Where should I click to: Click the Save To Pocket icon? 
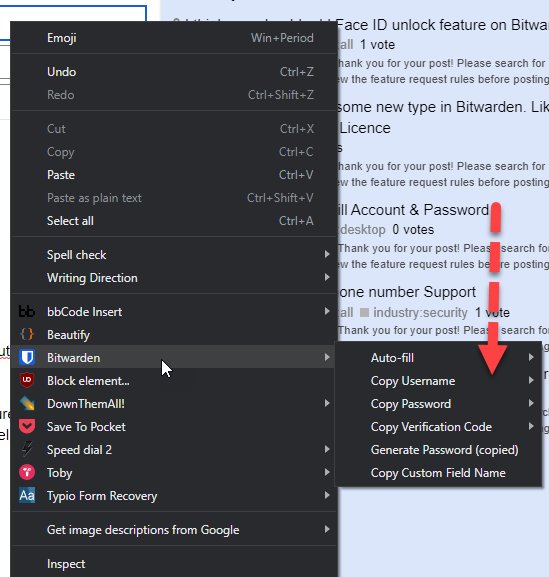[27, 426]
